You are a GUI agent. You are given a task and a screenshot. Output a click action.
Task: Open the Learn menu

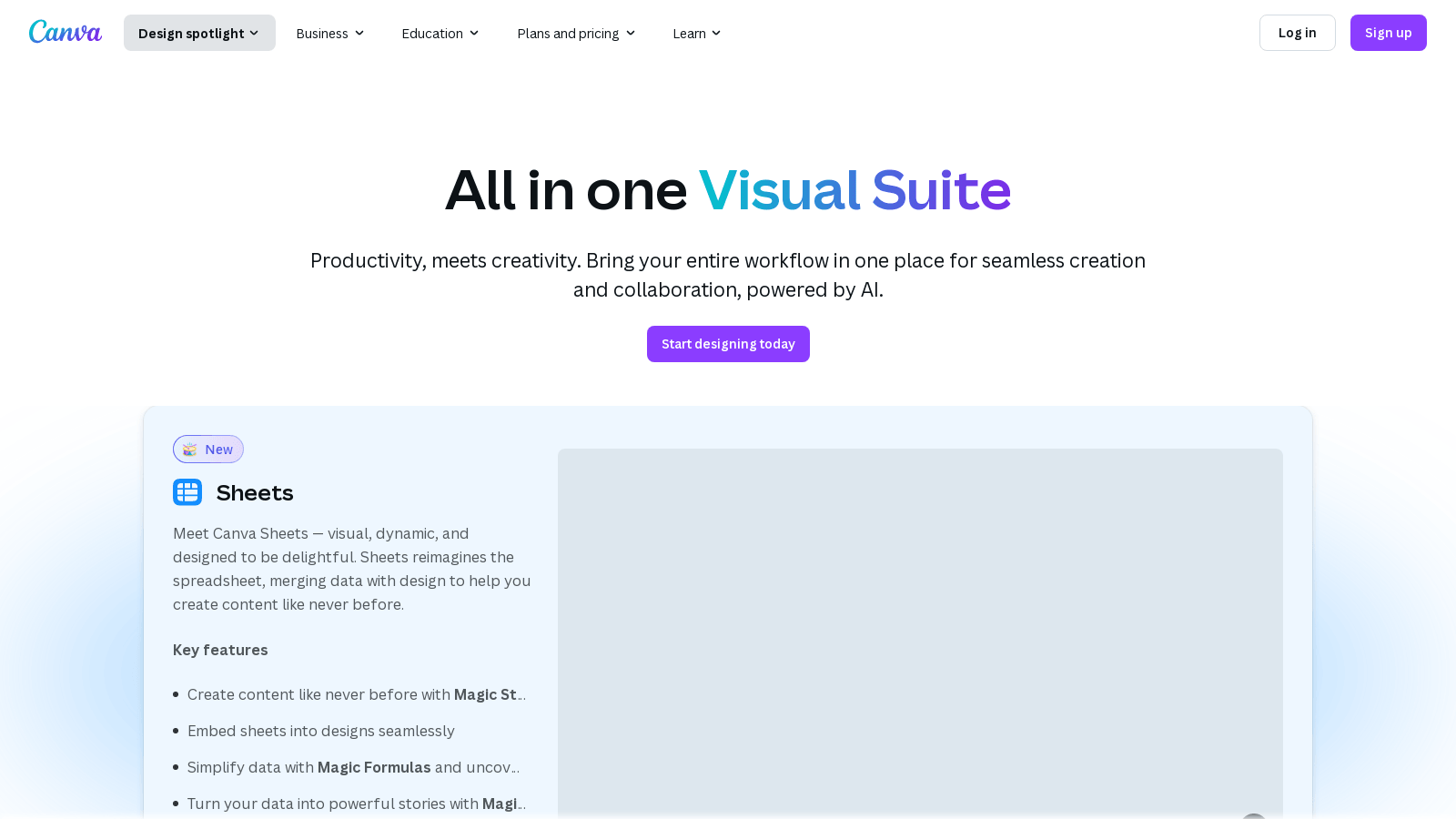point(697,33)
